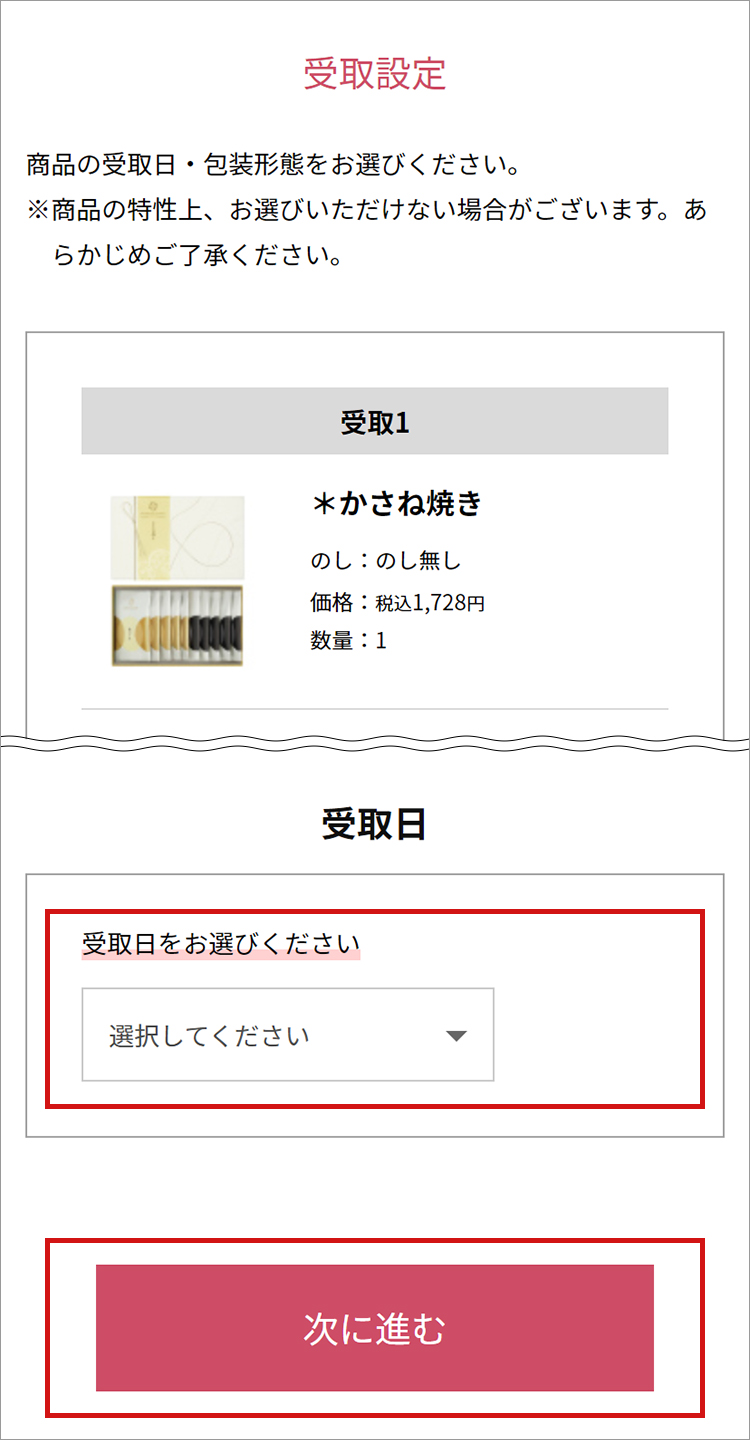The width and height of the screenshot is (750, 1440).
Task: Open the 受取日 date selection dropdown
Action: point(287,1035)
